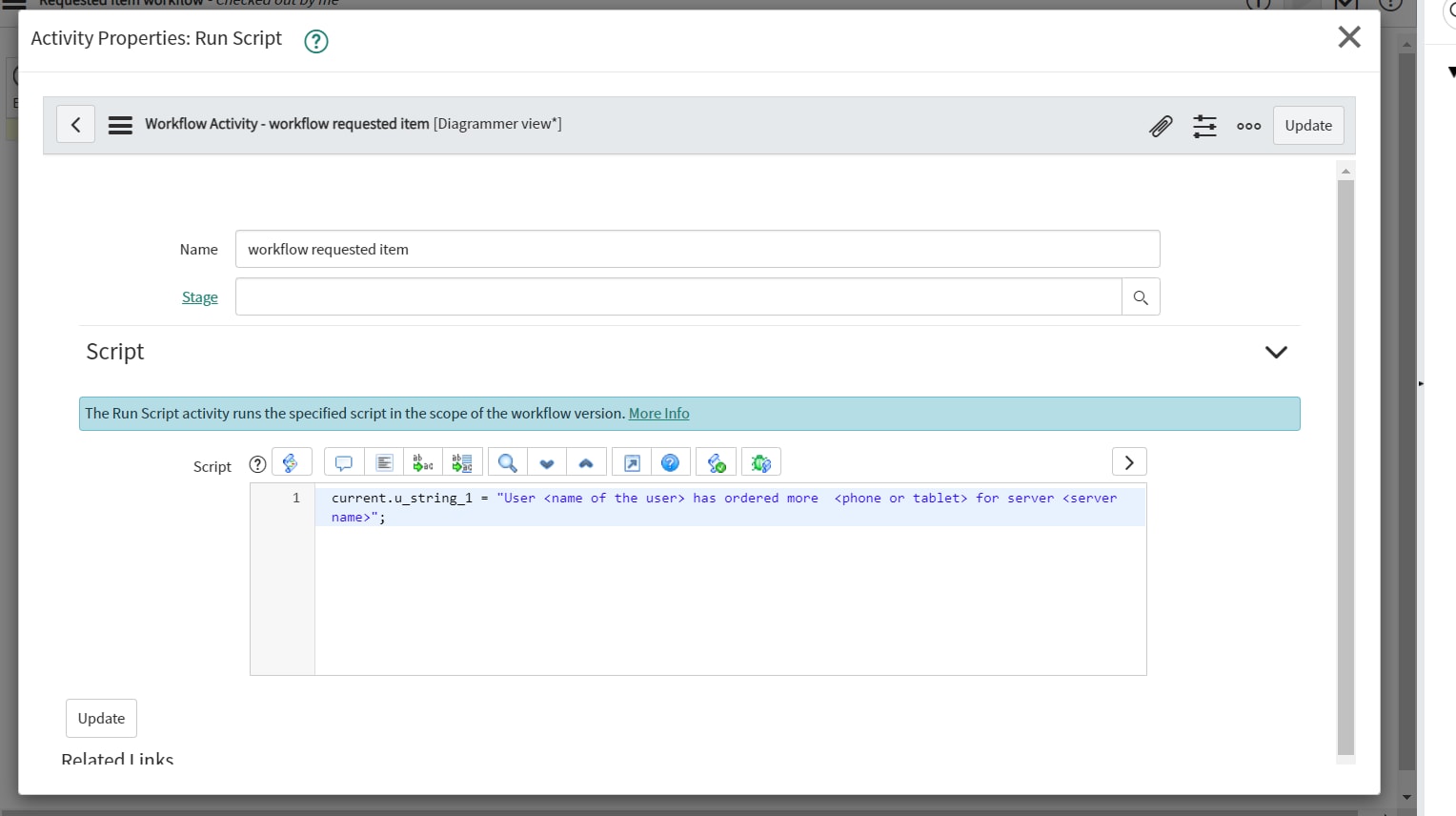This screenshot has width=1456, height=816.
Task: Open the additional actions ooo menu
Action: coord(1248,125)
